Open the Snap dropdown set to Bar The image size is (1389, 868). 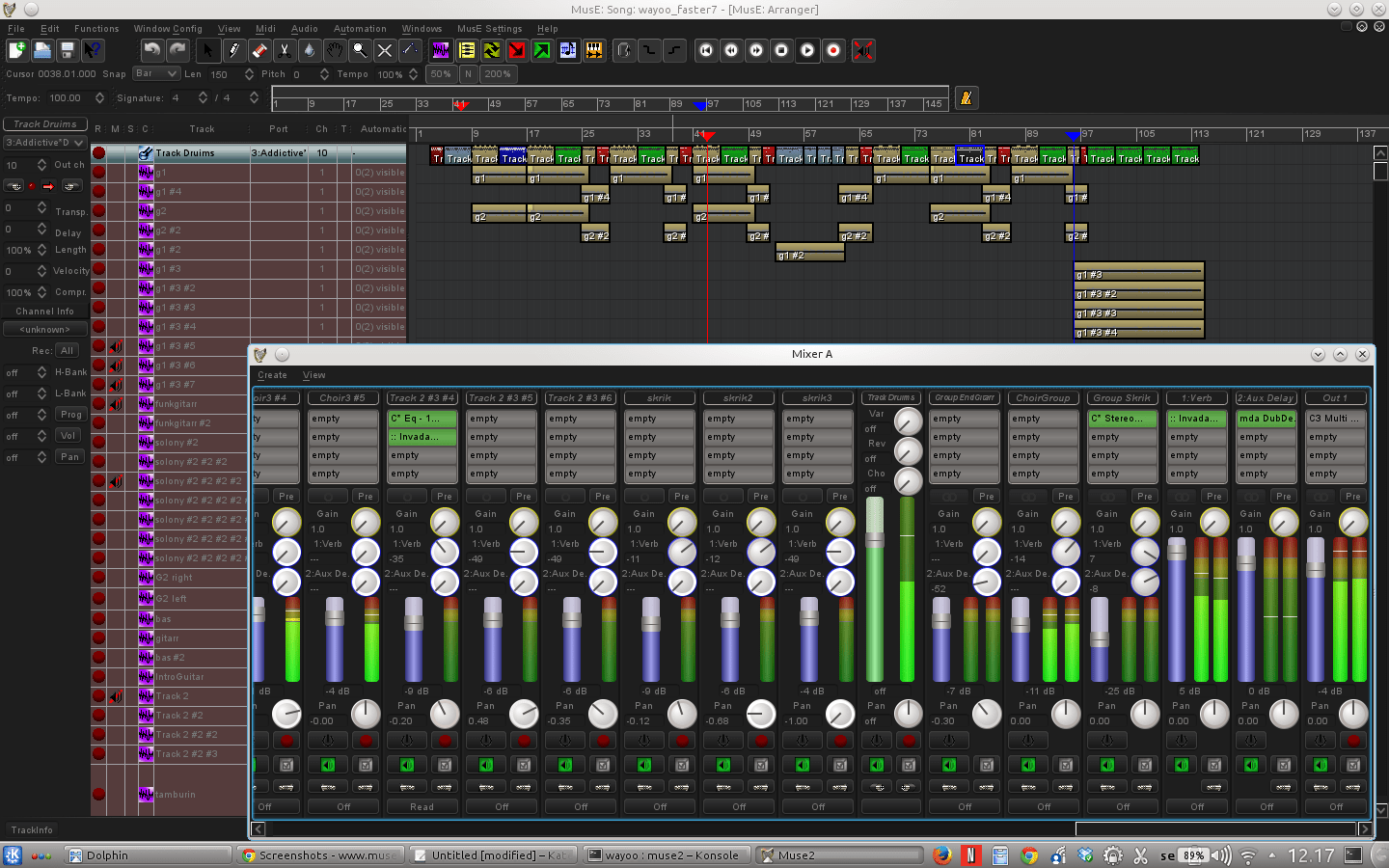(x=155, y=73)
